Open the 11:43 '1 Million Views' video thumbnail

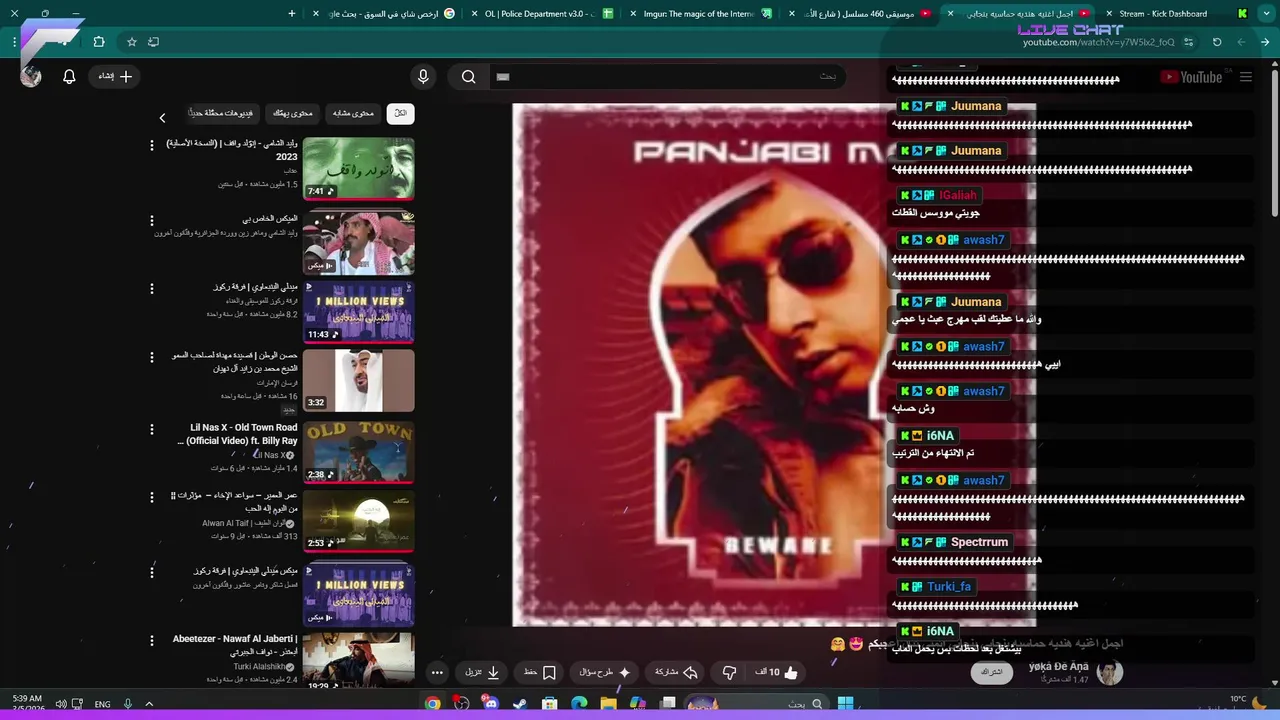358,311
